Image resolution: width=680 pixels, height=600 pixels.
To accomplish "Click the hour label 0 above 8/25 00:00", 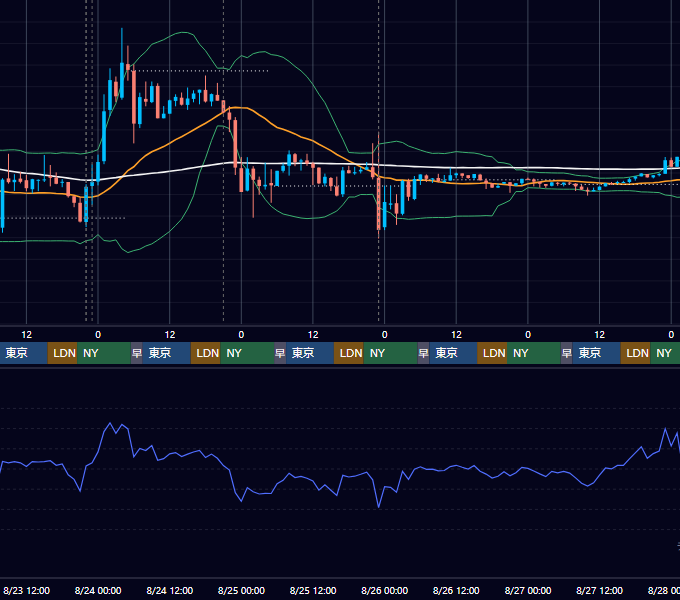I will pos(241,335).
